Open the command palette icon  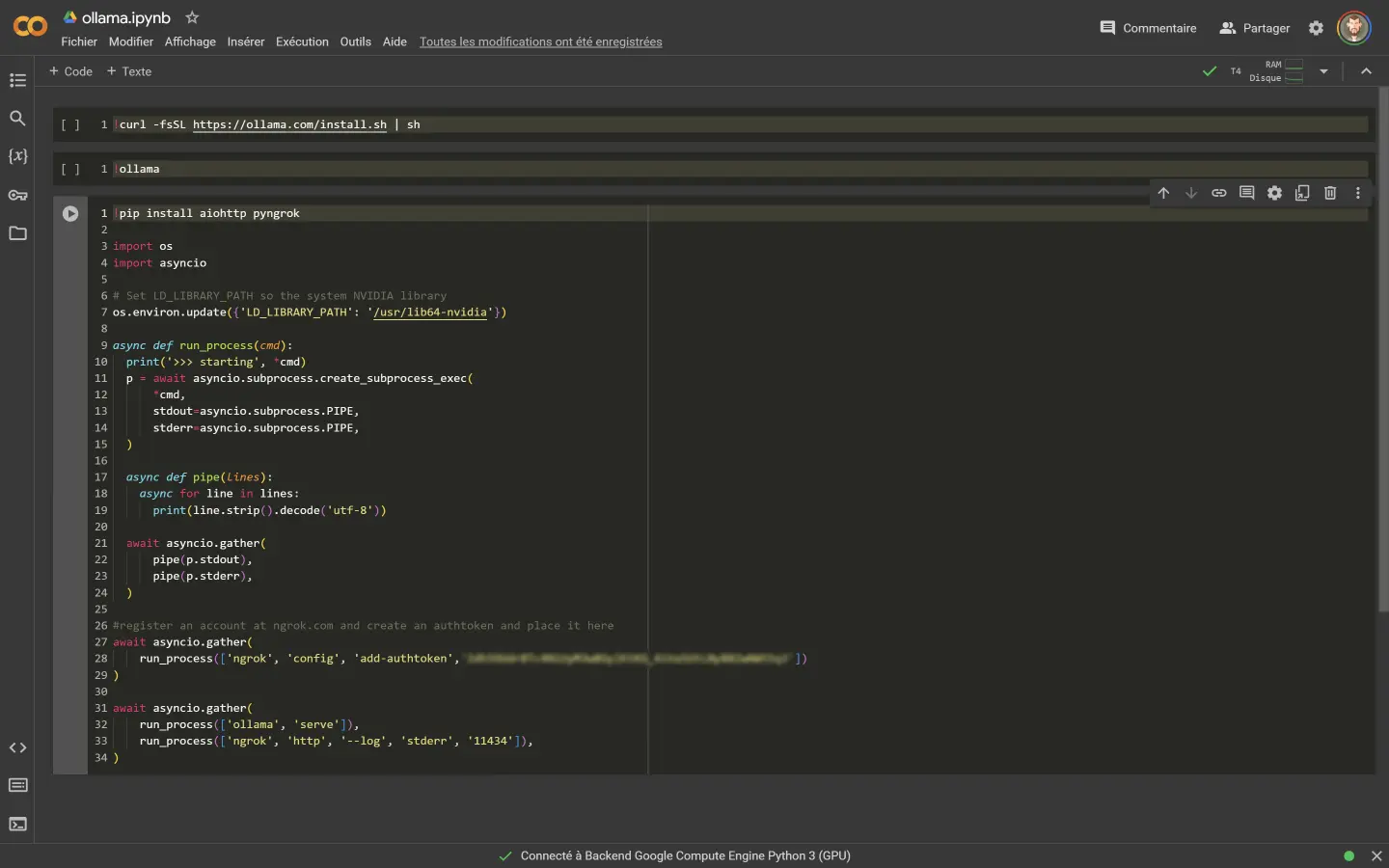[x=17, y=785]
